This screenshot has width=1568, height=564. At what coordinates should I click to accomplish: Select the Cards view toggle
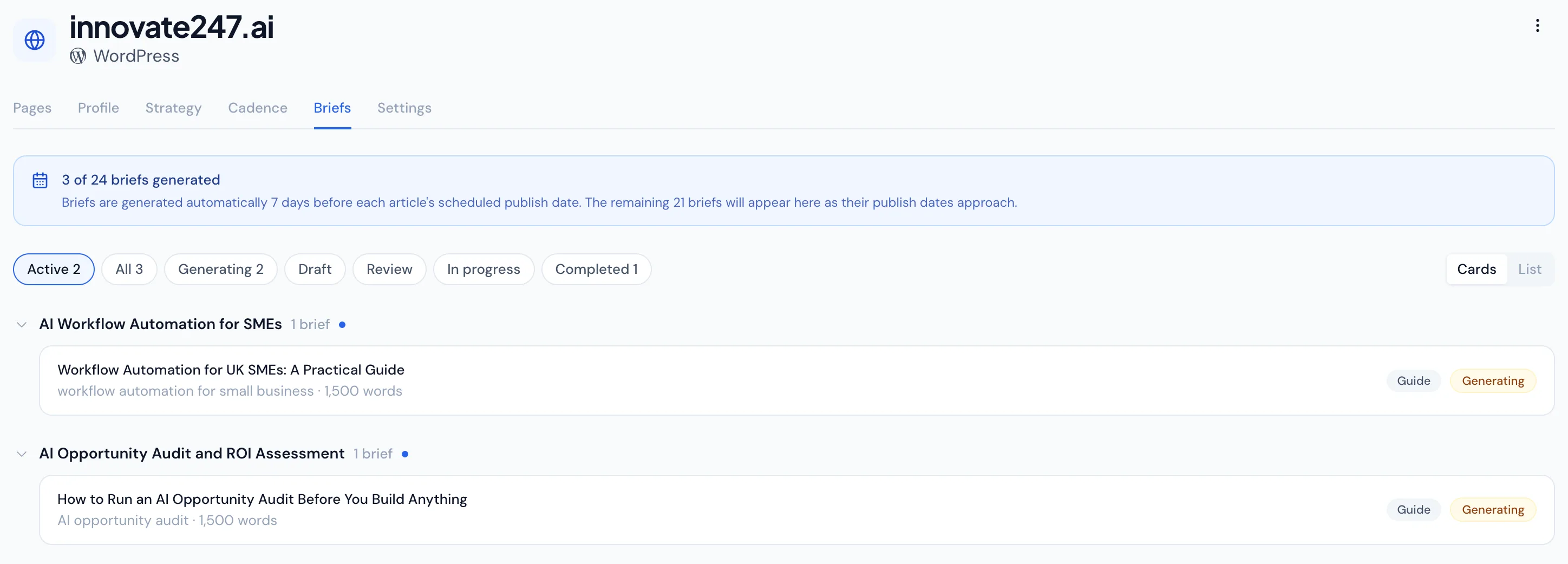click(1476, 268)
